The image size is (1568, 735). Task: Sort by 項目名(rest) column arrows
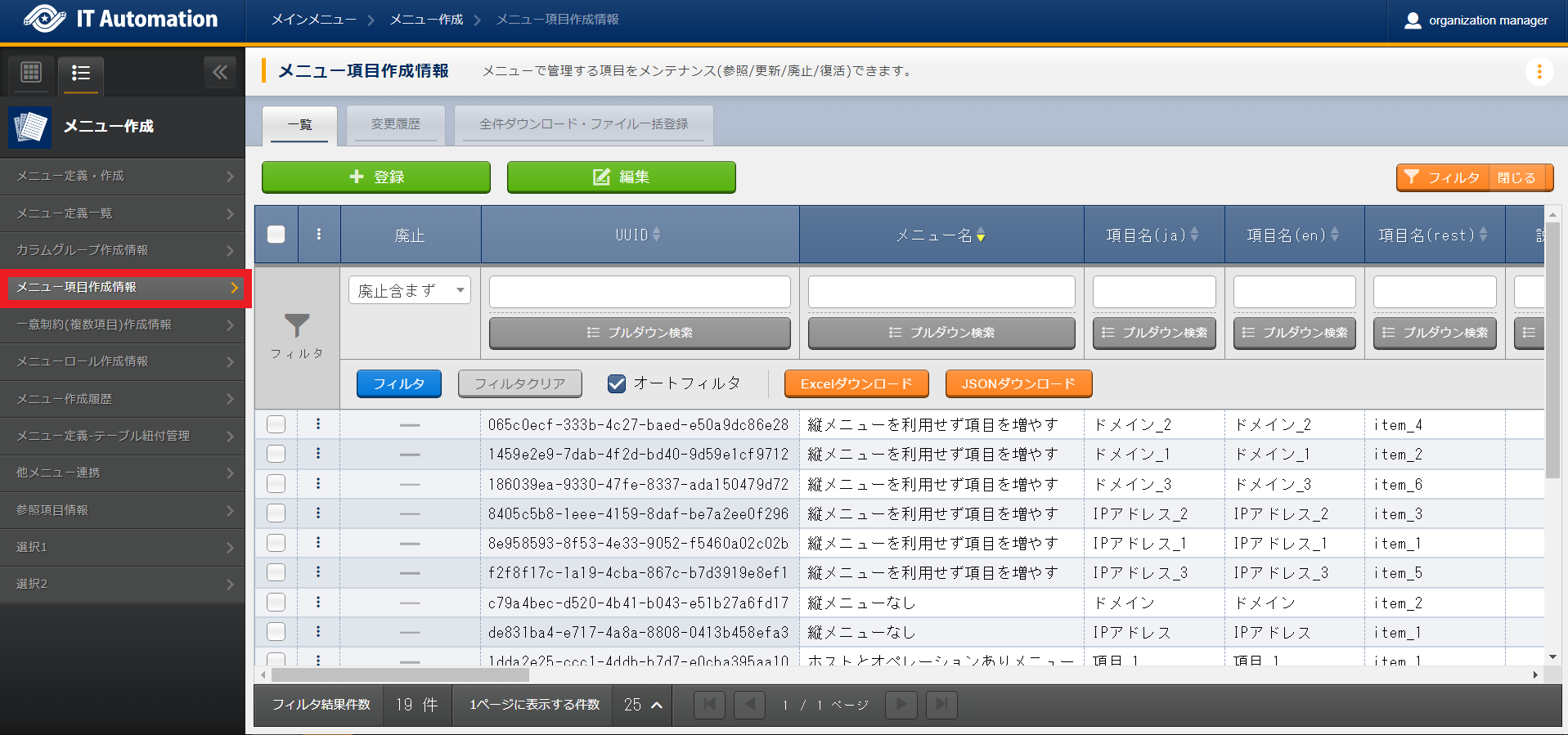1483,235
